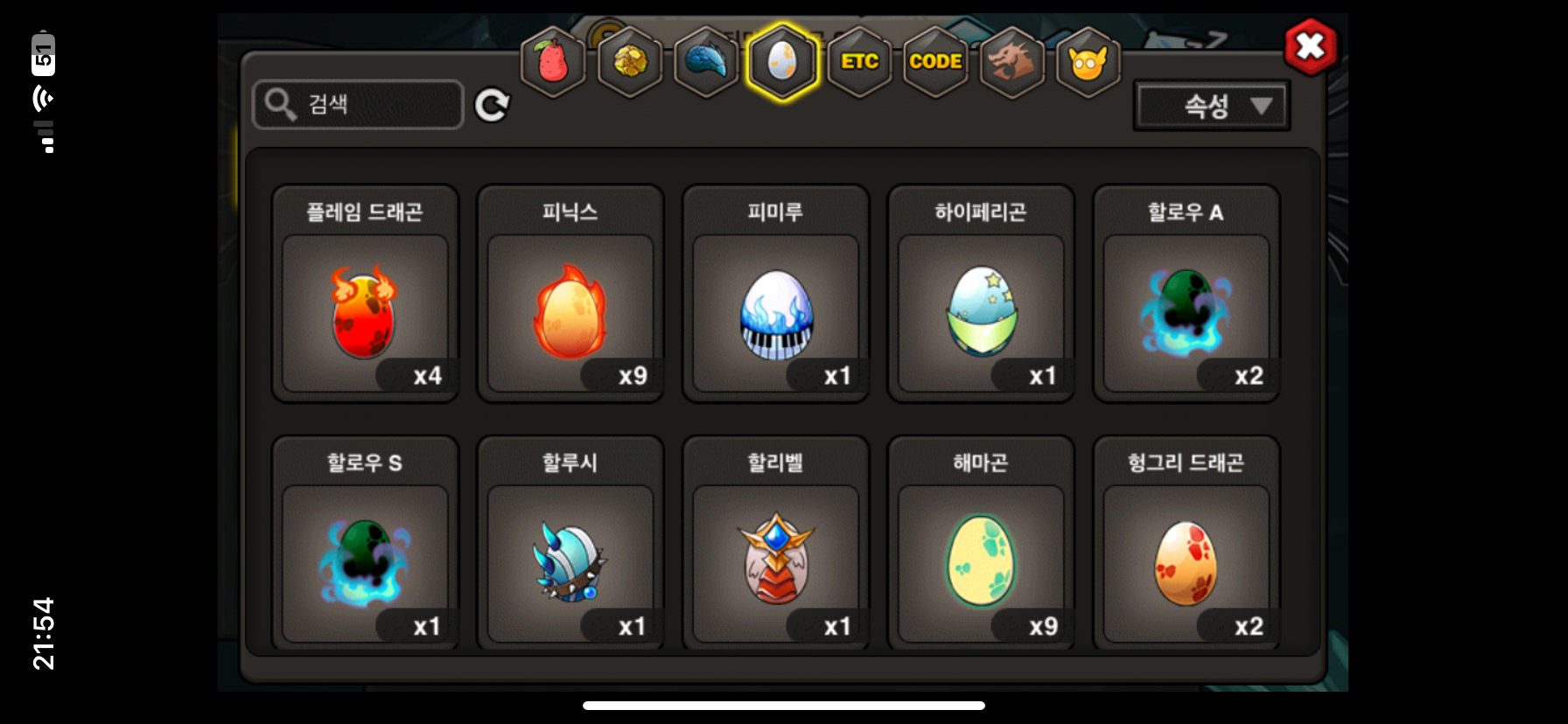Pick the 헝그리 드래곤 spotted egg
1568x724 pixels.
pos(1186,544)
